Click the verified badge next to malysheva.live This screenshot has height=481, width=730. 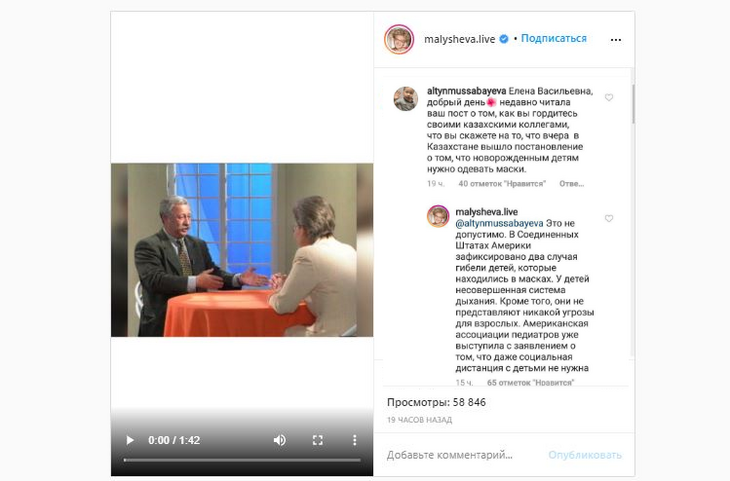pyautogui.click(x=504, y=39)
